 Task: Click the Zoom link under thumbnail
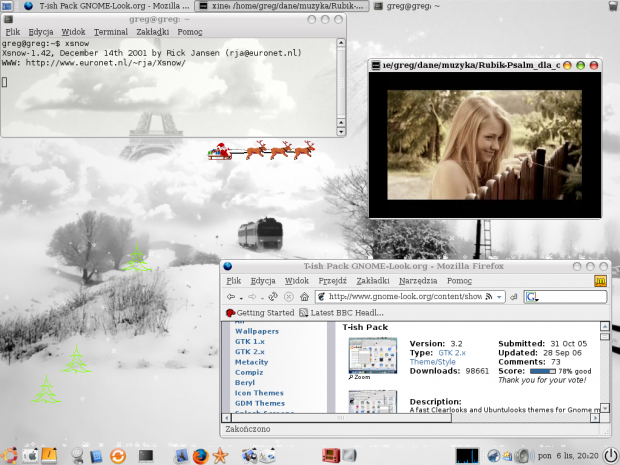pyautogui.click(x=359, y=377)
